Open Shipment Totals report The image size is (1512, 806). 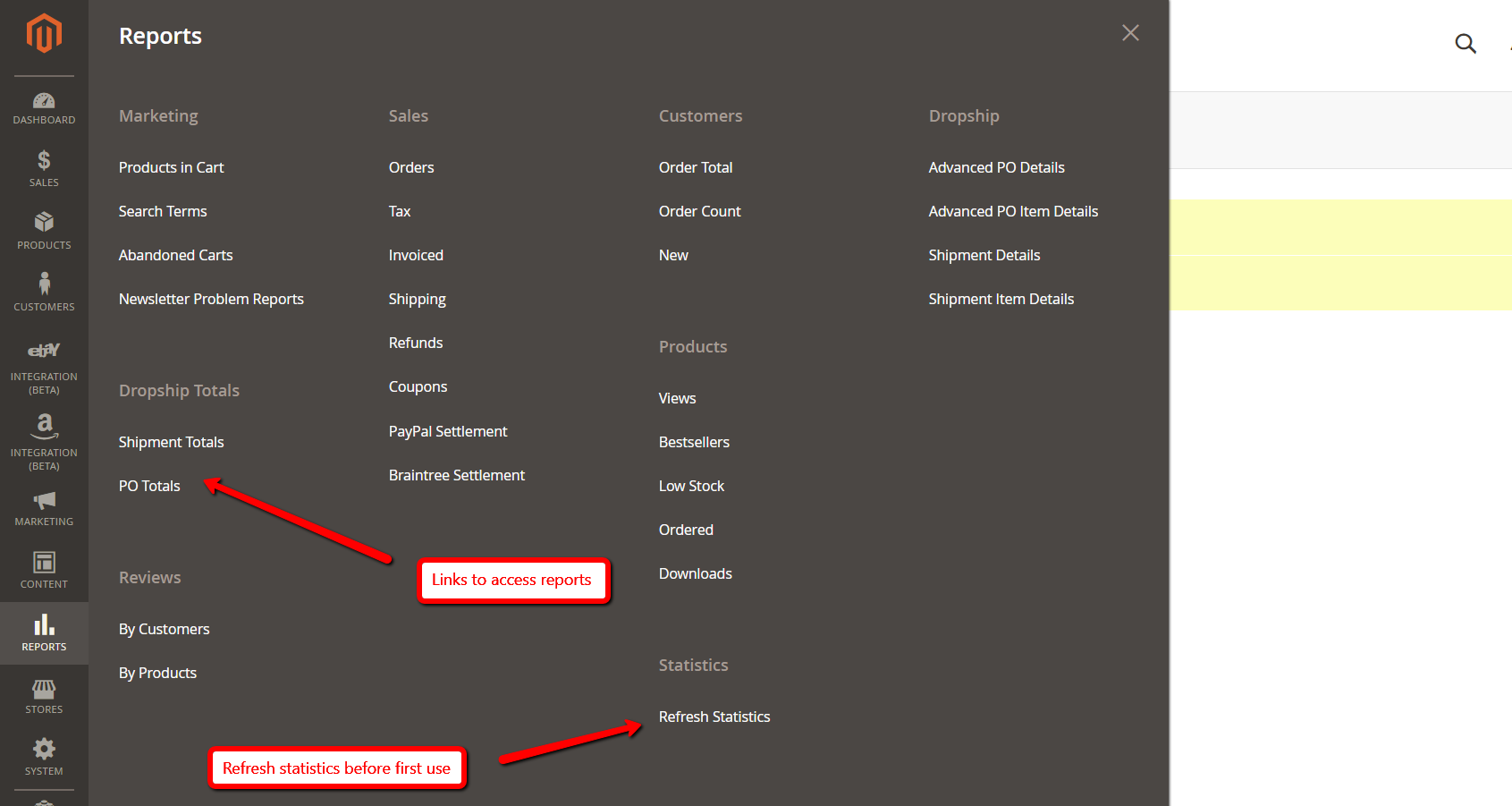click(x=171, y=442)
